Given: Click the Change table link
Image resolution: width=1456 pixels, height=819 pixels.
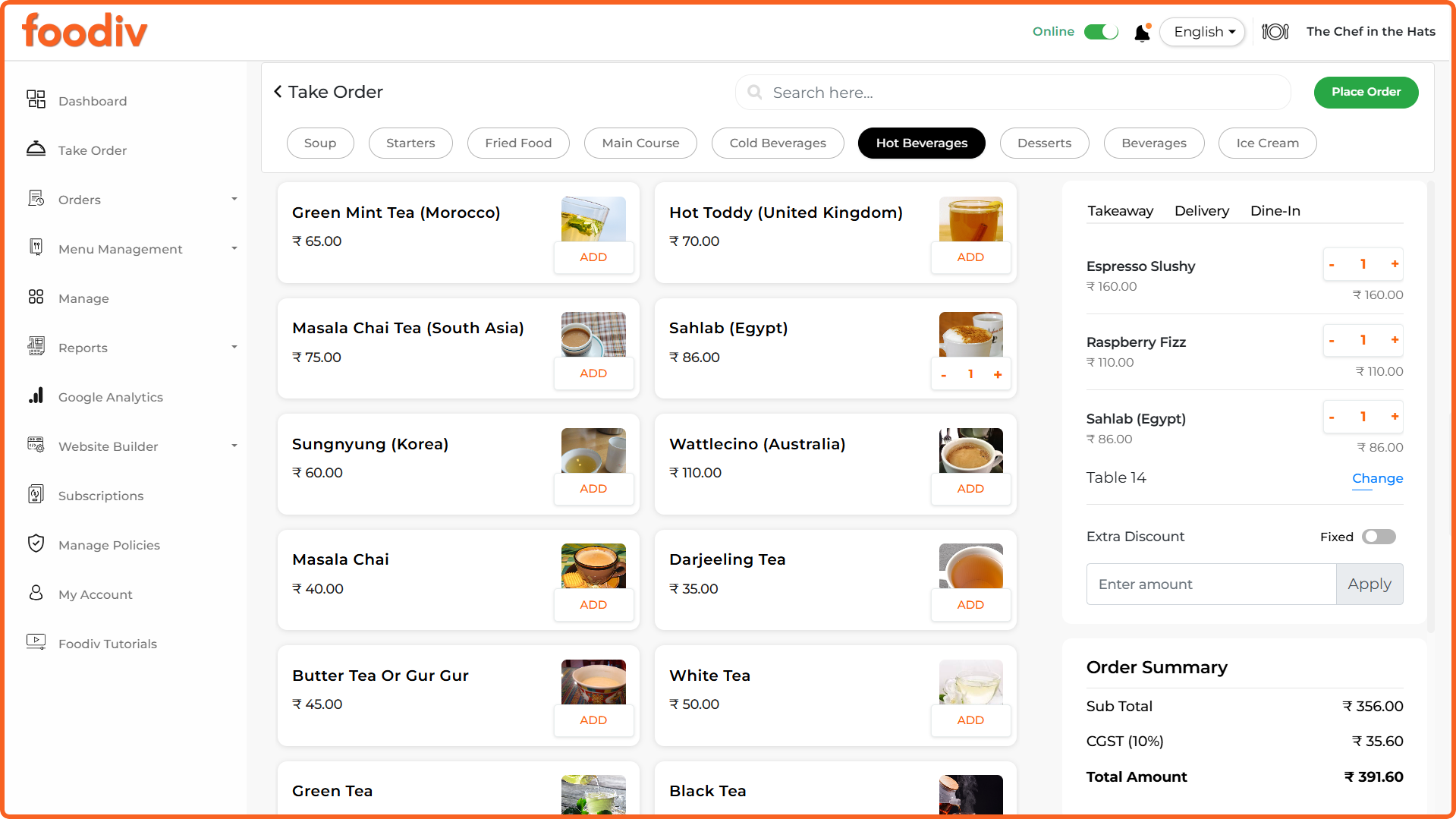Looking at the screenshot, I should click(x=1377, y=478).
